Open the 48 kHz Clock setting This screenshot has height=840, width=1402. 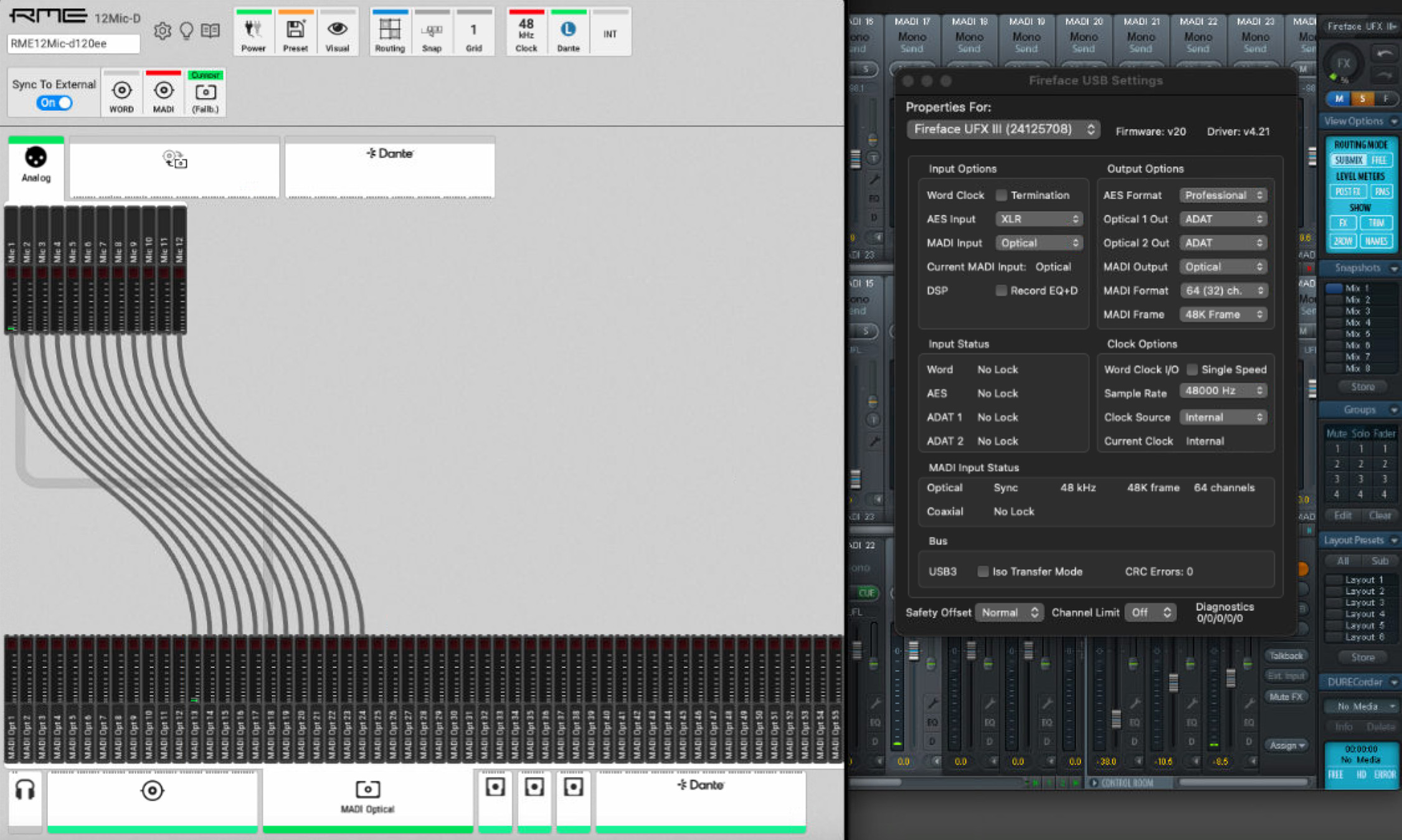pos(526,32)
